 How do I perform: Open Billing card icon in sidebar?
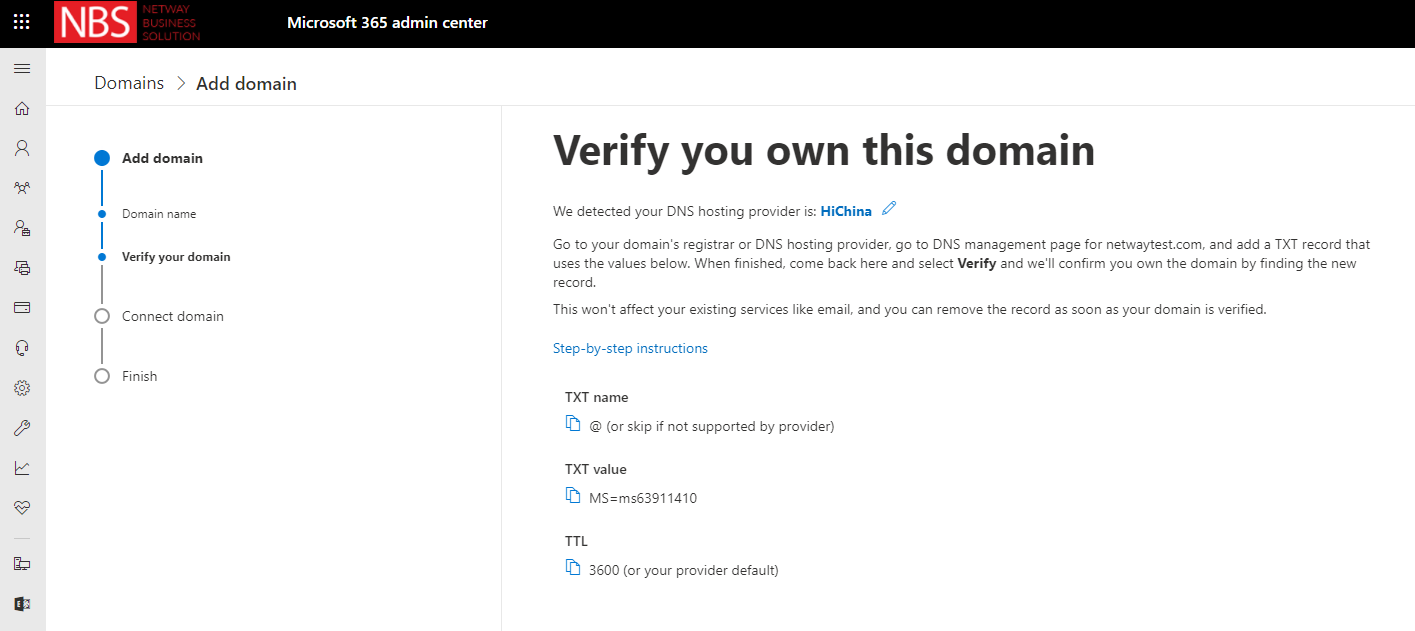[x=22, y=308]
